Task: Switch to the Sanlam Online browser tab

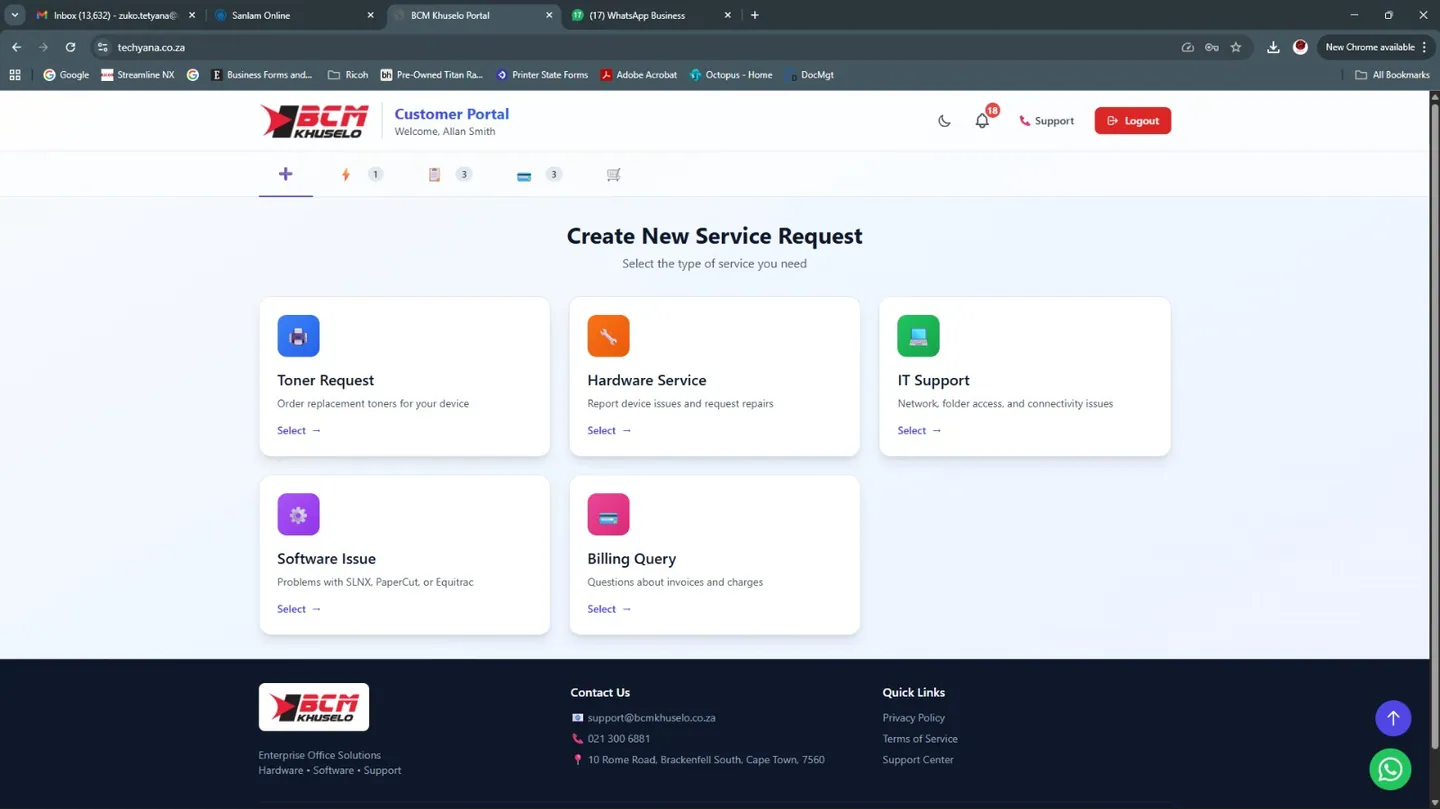Action: (293, 15)
